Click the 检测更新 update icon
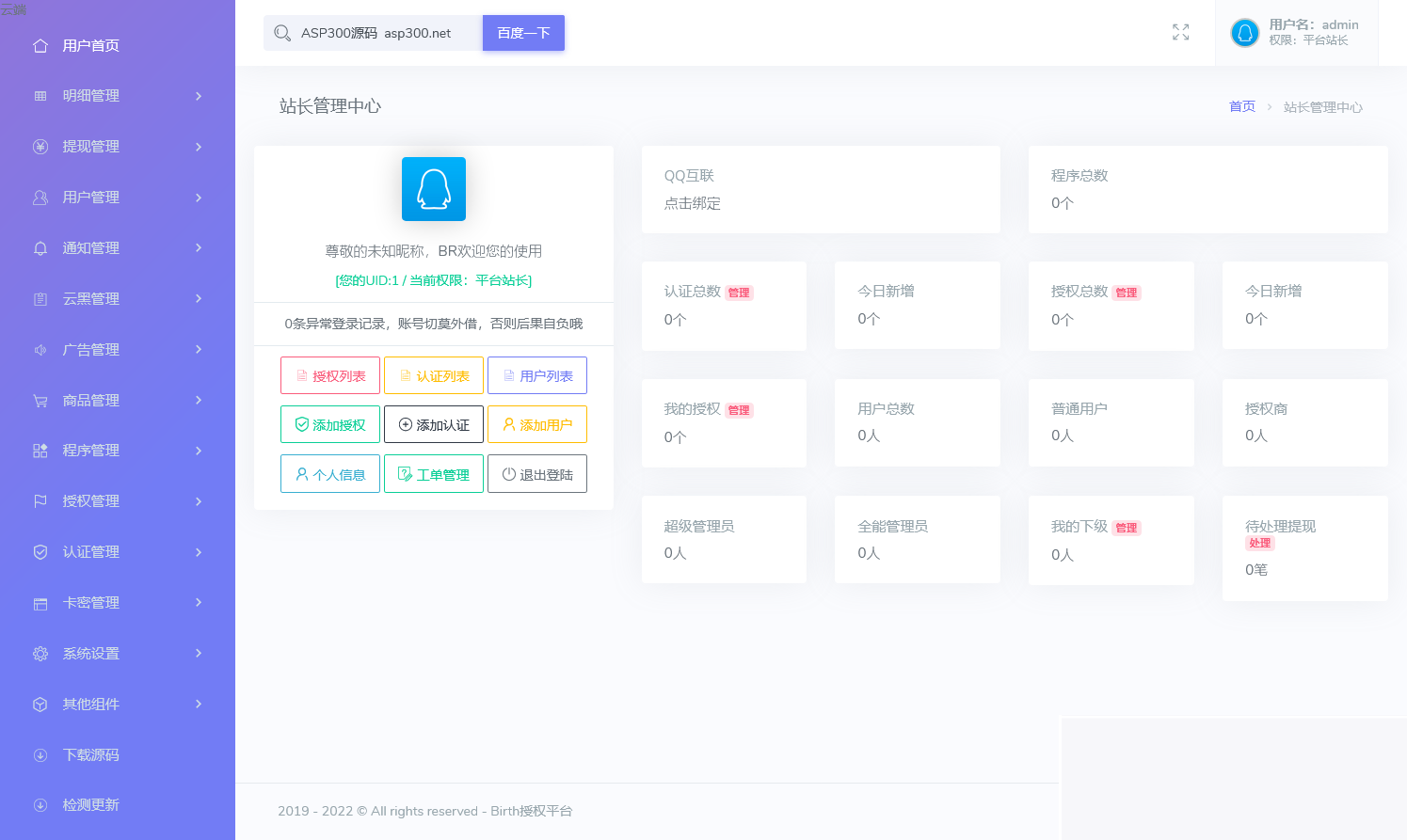 tap(39, 805)
